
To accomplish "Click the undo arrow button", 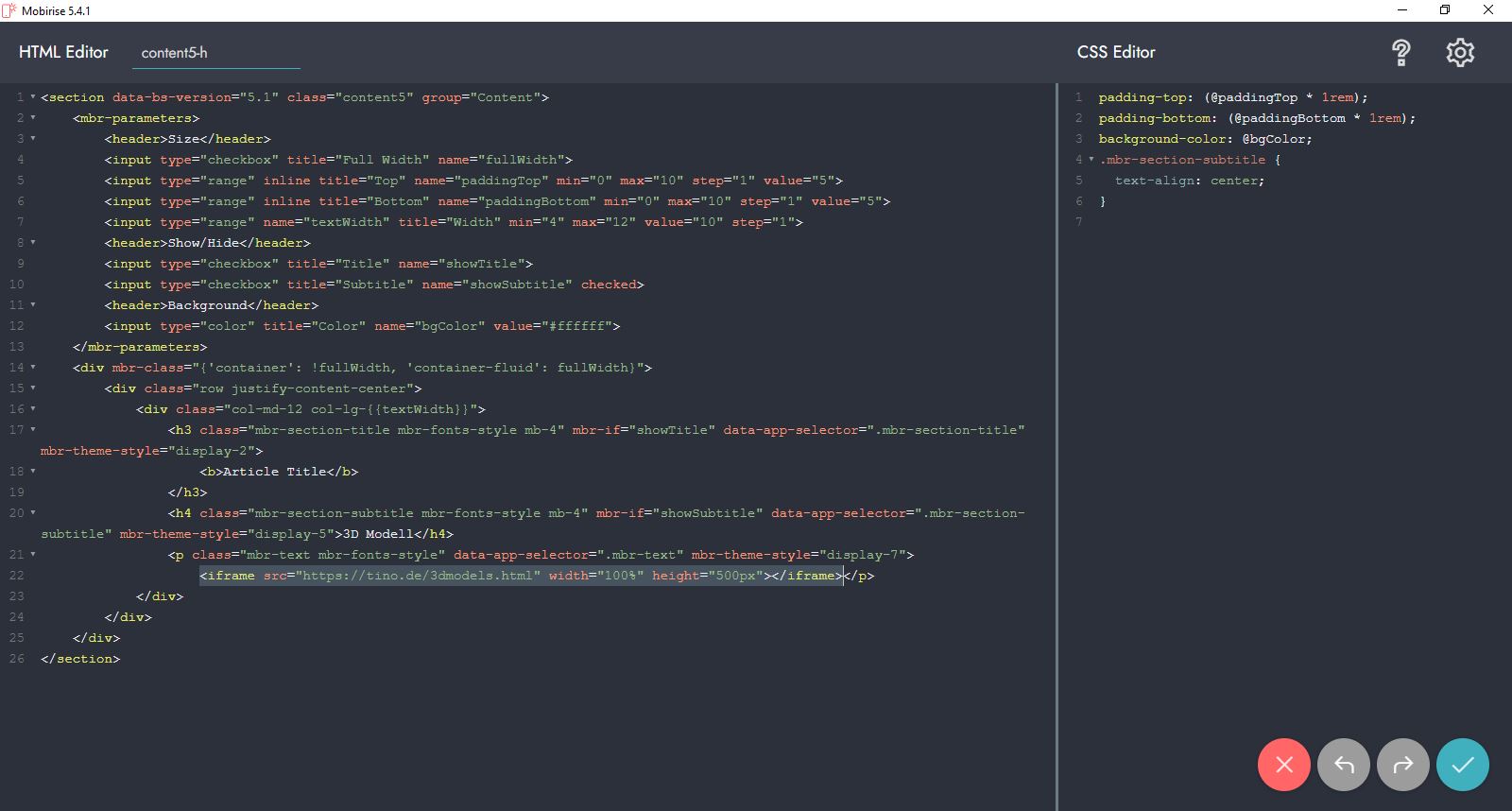I will [x=1343, y=764].
